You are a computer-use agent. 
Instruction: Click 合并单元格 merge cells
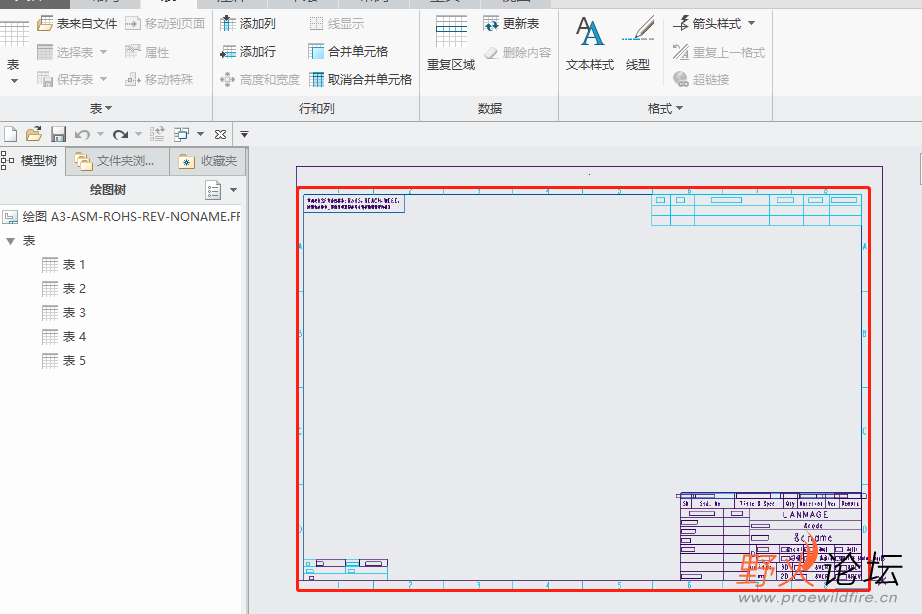click(348, 52)
